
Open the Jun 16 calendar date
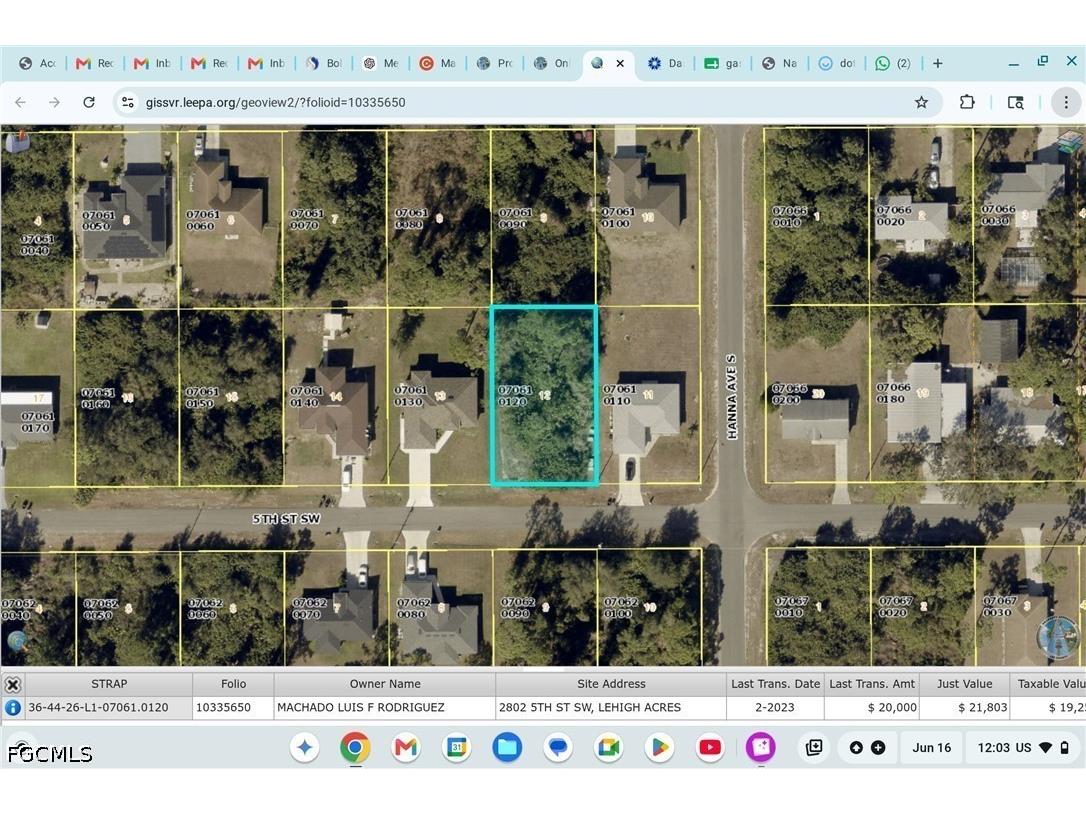[932, 747]
